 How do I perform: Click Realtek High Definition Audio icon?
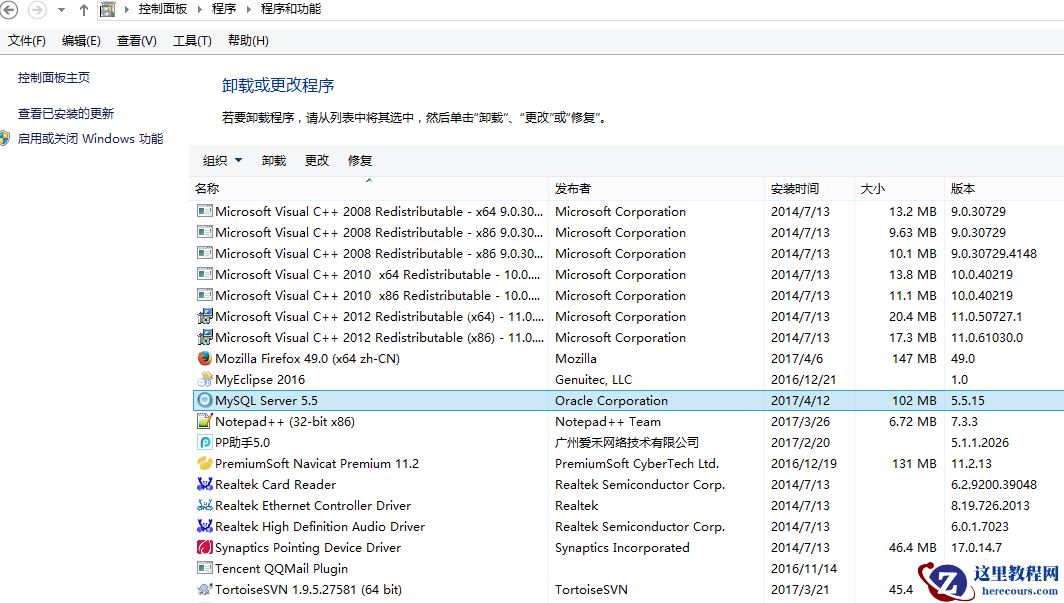click(204, 526)
